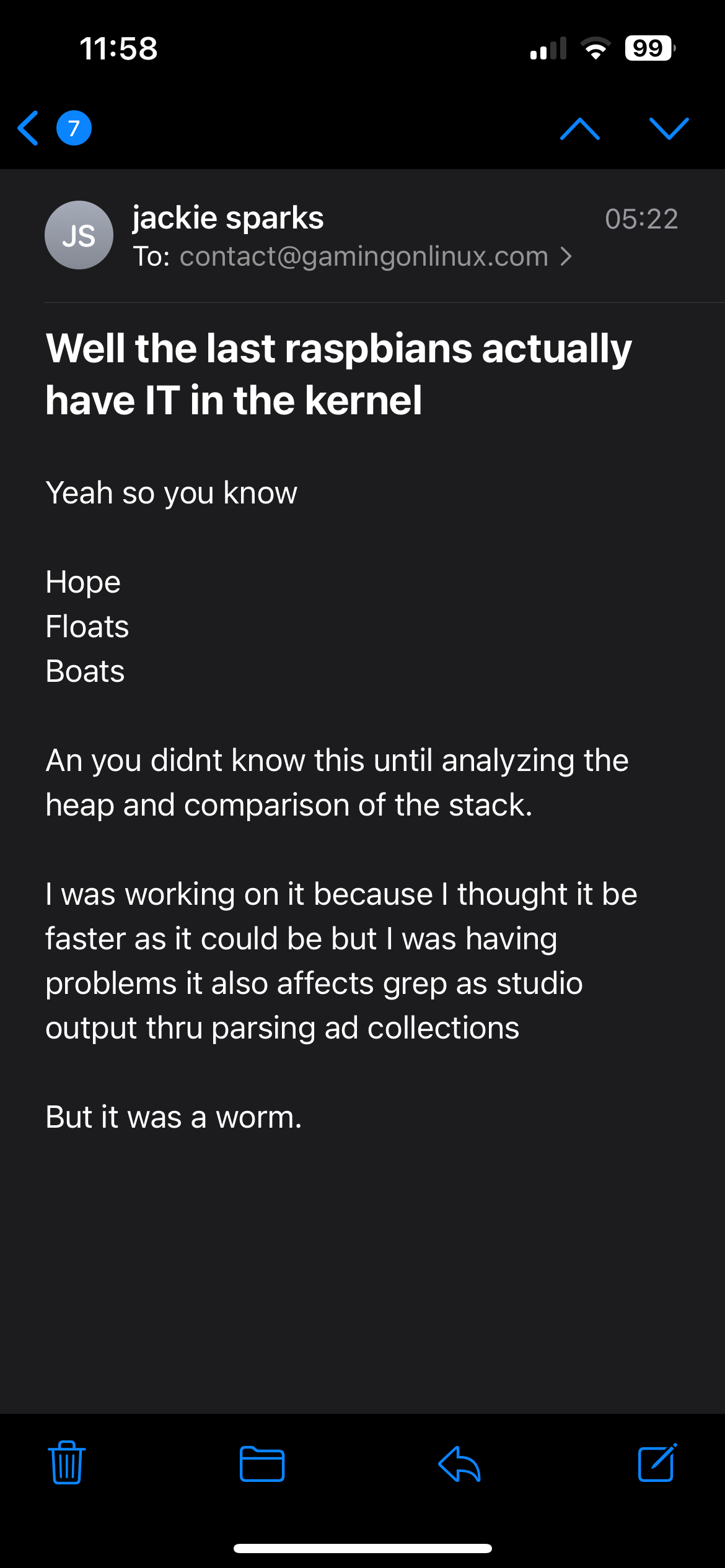The image size is (725, 1568).
Task: Tap the battery indicator showing 99
Action: point(649,48)
